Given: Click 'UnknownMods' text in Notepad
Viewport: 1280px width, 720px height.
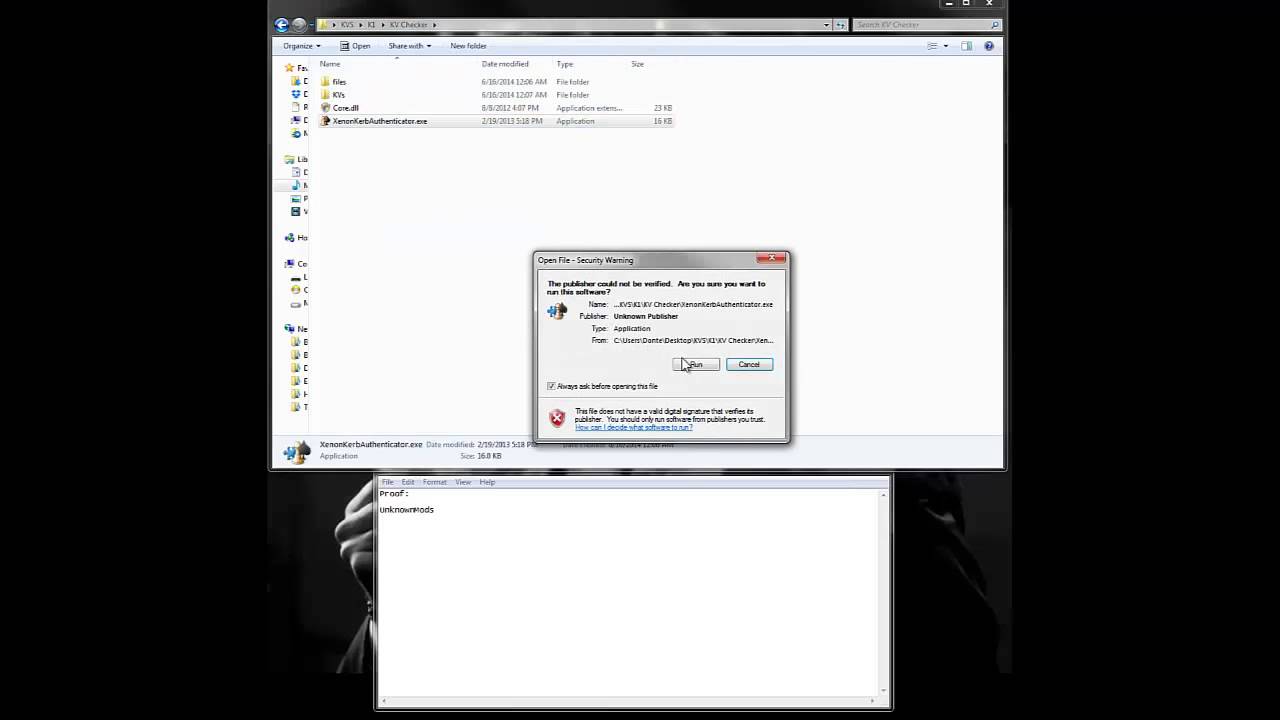Looking at the screenshot, I should pyautogui.click(x=407, y=510).
